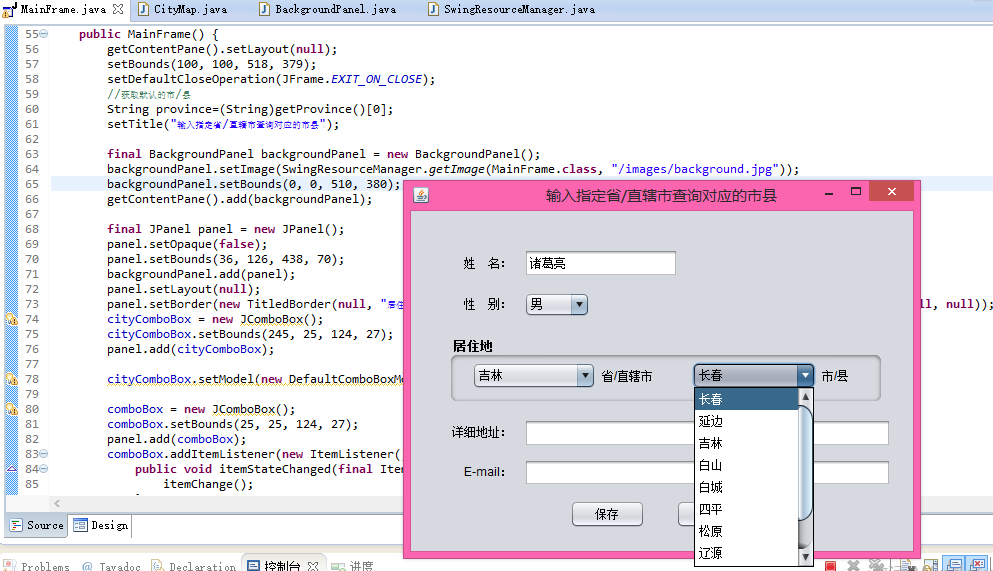The image size is (993, 571).
Task: Click the Design tab's form icon
Action: tap(80, 525)
